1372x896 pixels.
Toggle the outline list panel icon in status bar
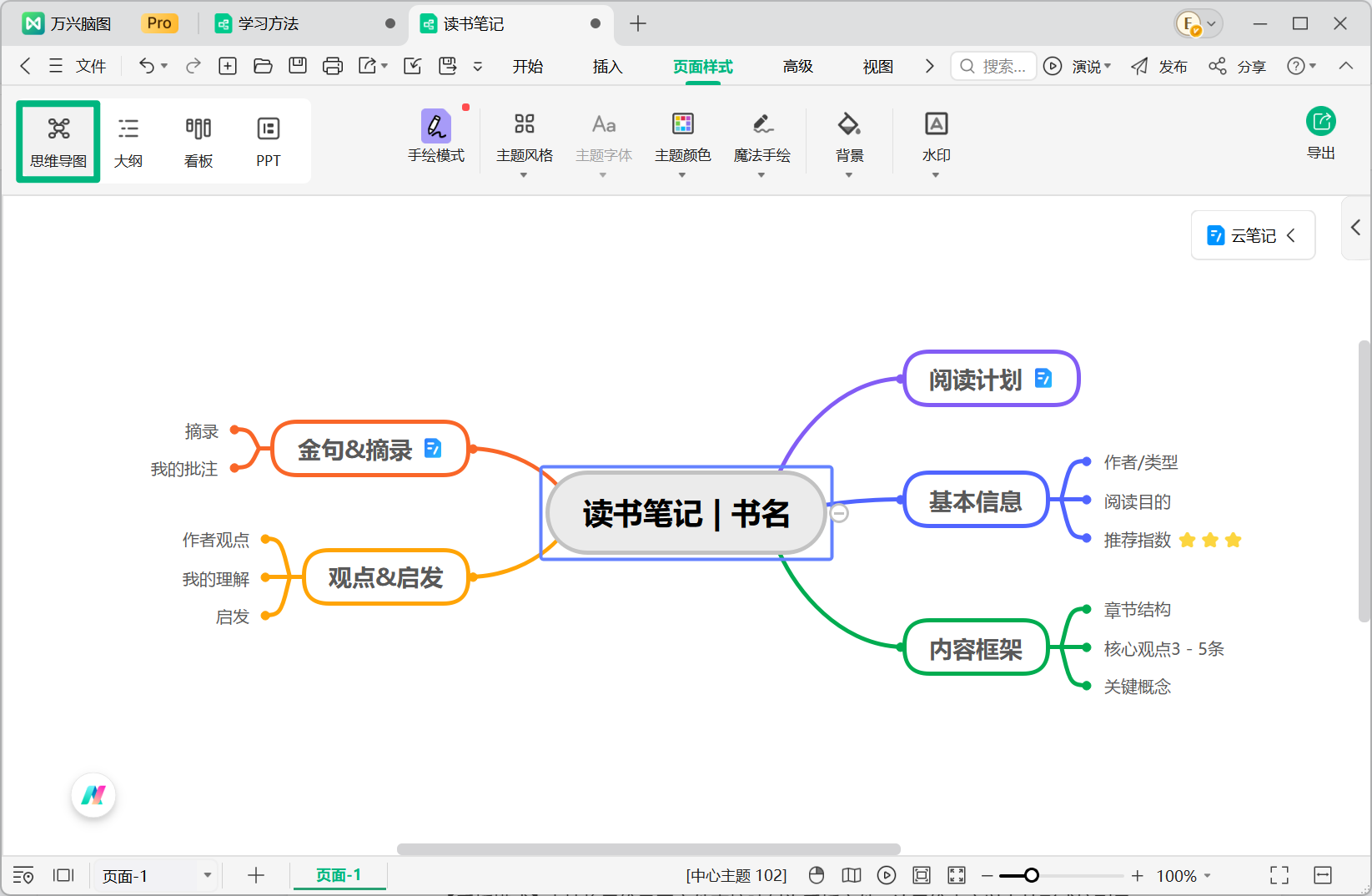(x=23, y=875)
